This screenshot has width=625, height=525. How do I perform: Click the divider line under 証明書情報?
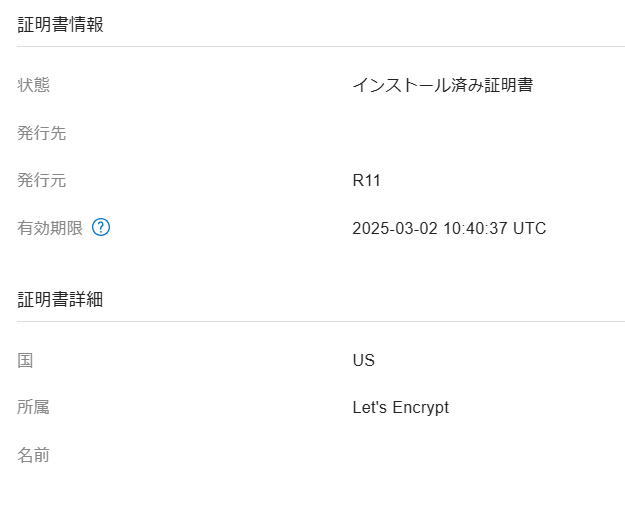[x=321, y=46]
